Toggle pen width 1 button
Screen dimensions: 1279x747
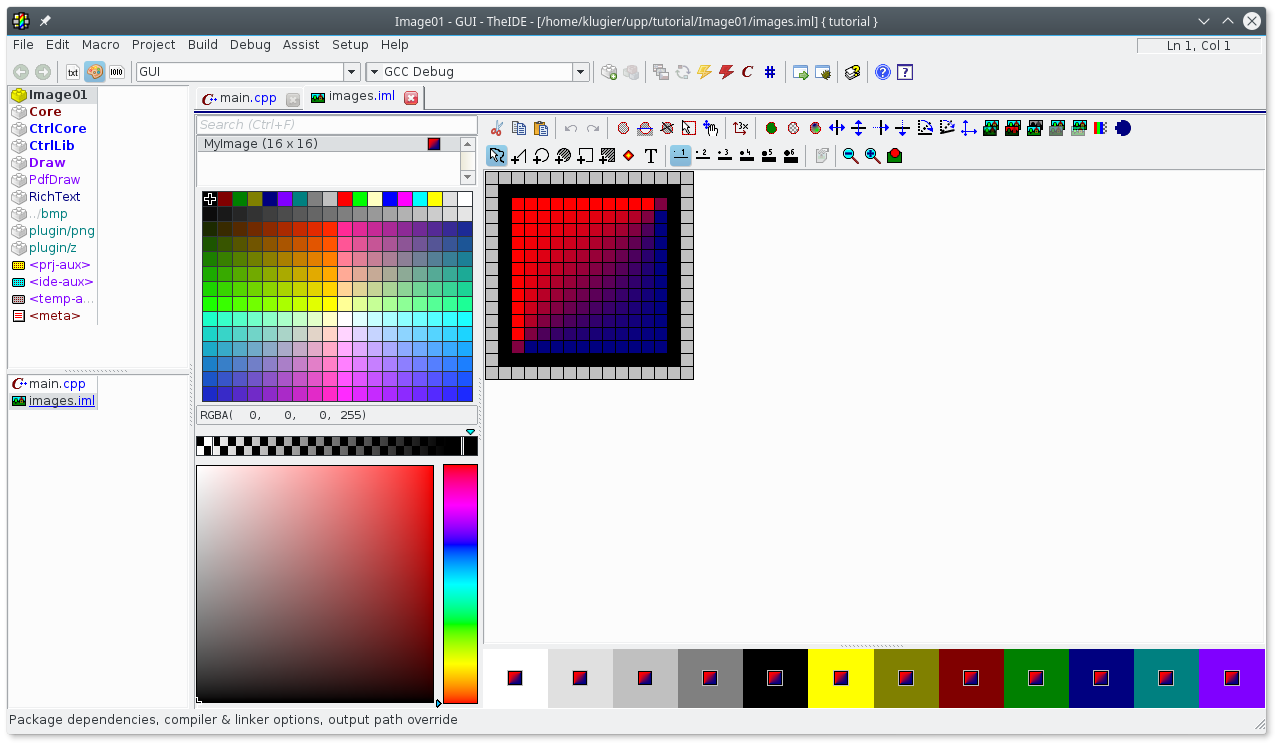(x=681, y=156)
